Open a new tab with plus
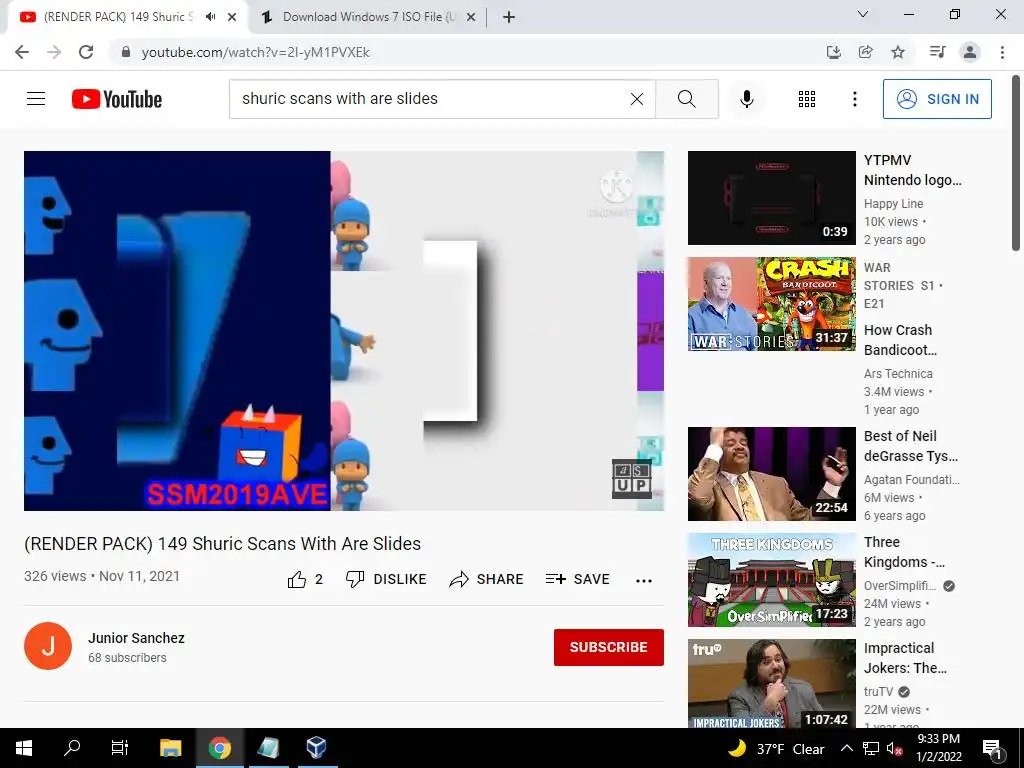Viewport: 1024px width, 768px height. pyautogui.click(x=509, y=18)
